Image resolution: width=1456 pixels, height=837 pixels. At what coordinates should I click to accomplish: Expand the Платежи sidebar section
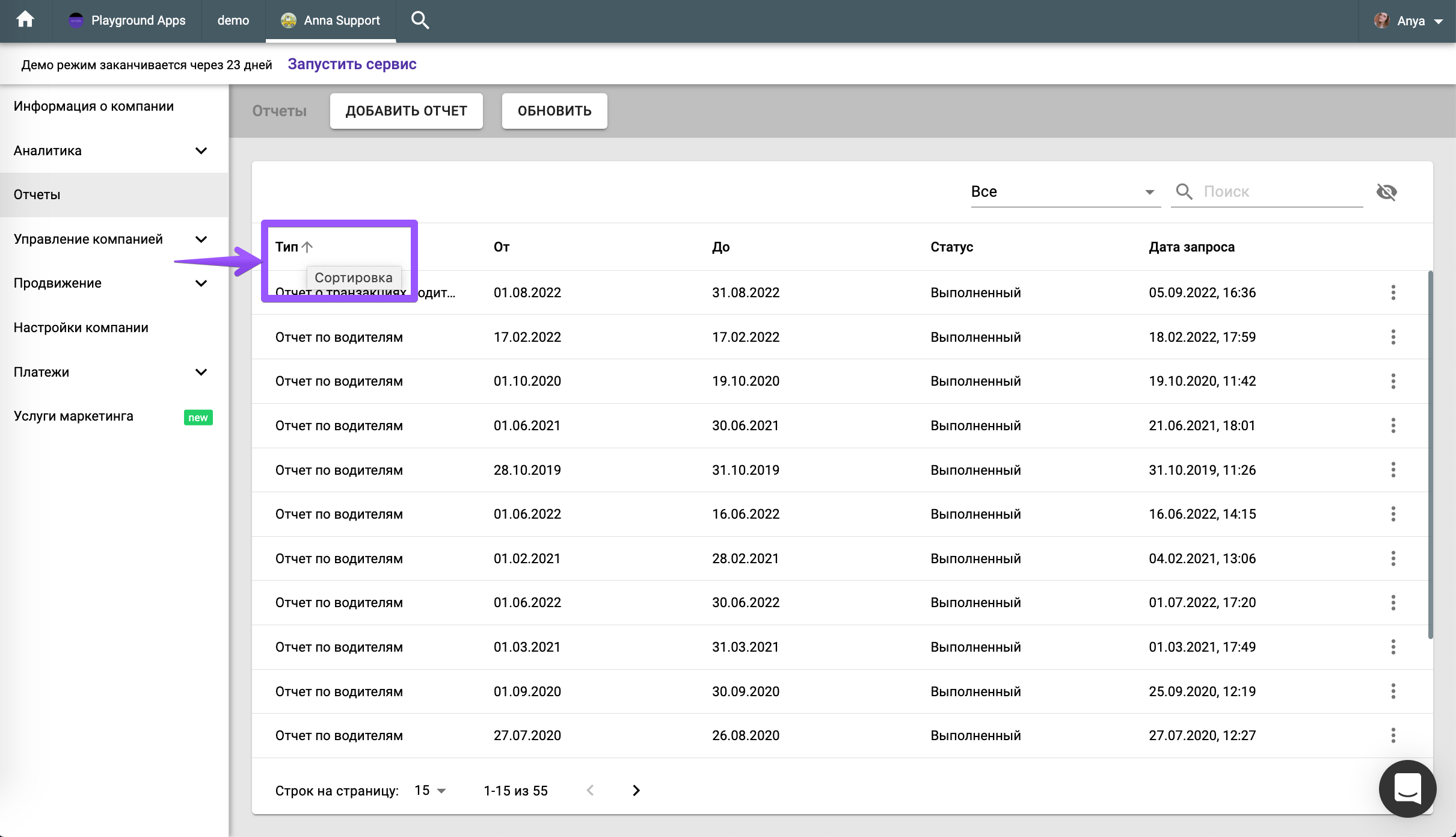click(x=201, y=372)
